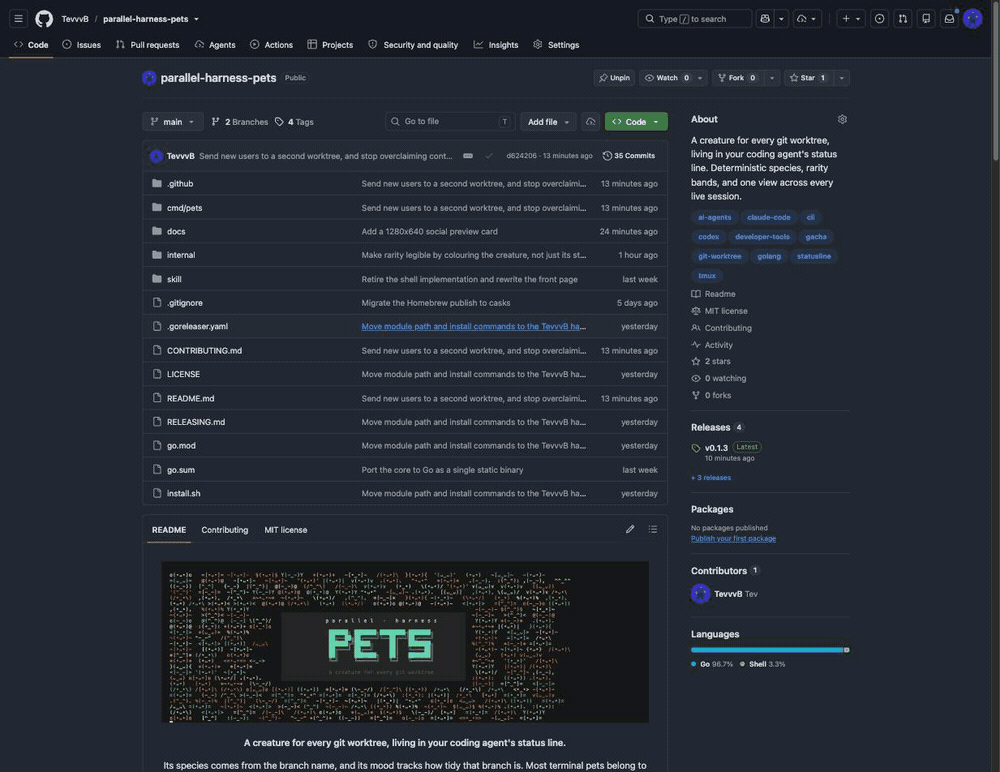Show the + 3 releases link

[711, 477]
